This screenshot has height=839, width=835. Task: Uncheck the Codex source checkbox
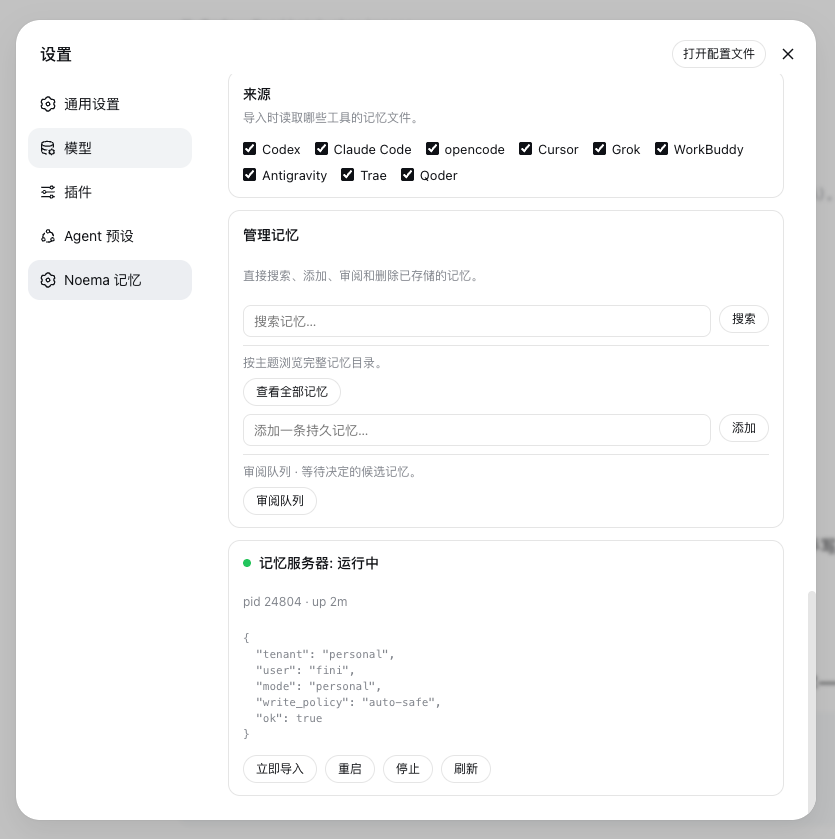pyautogui.click(x=249, y=149)
